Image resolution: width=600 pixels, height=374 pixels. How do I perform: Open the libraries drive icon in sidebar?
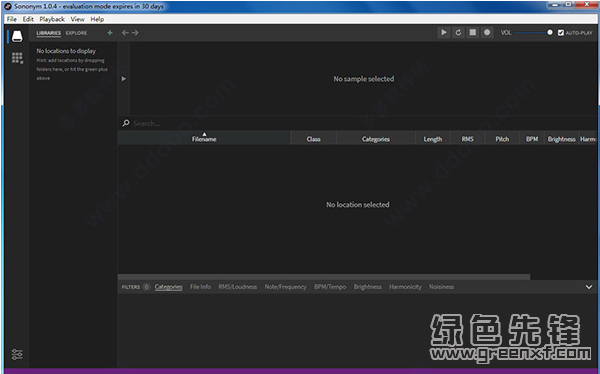pos(17,36)
